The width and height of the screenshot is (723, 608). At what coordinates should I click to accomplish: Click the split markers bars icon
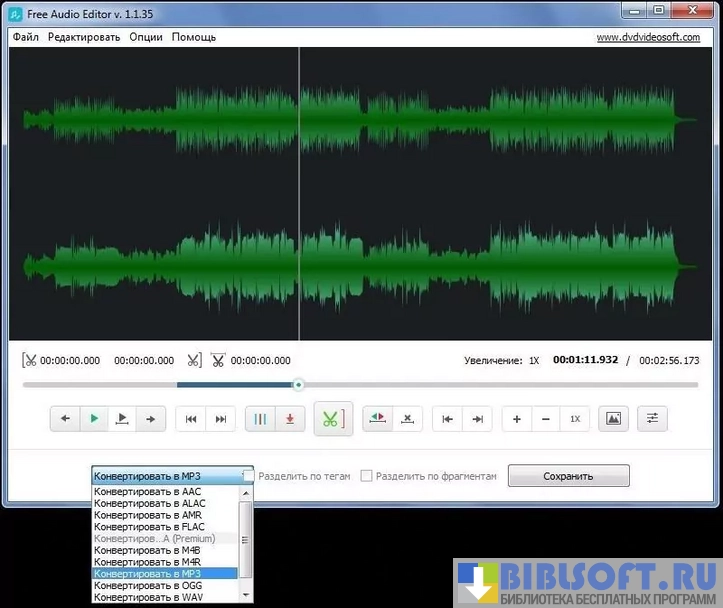click(x=260, y=419)
